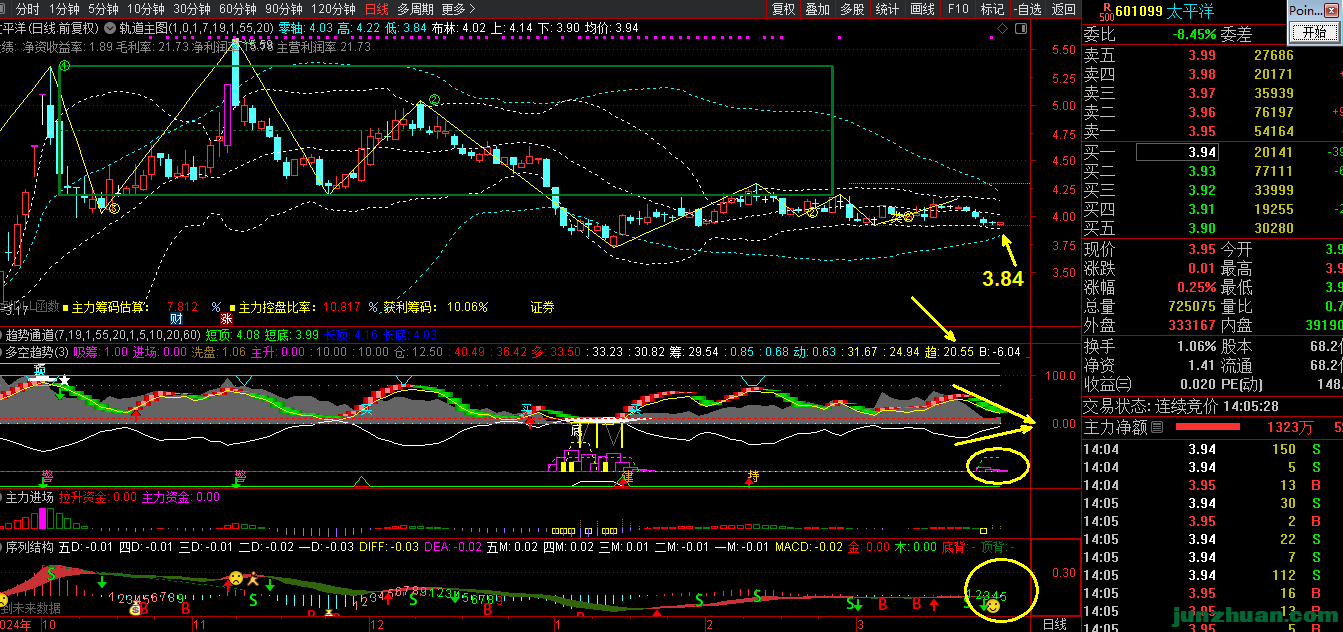Click the smiley face marker at chart right end
1343x632 pixels.
[993, 606]
